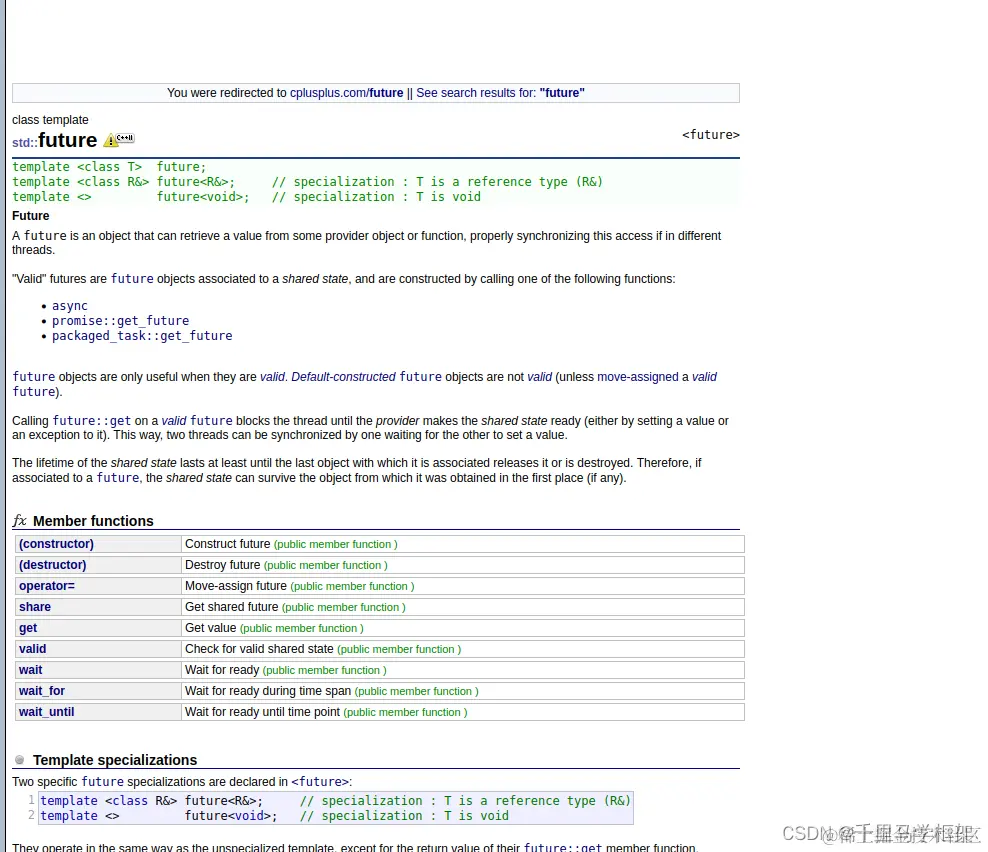
Task: Open the get member function
Action: pyautogui.click(x=28, y=628)
